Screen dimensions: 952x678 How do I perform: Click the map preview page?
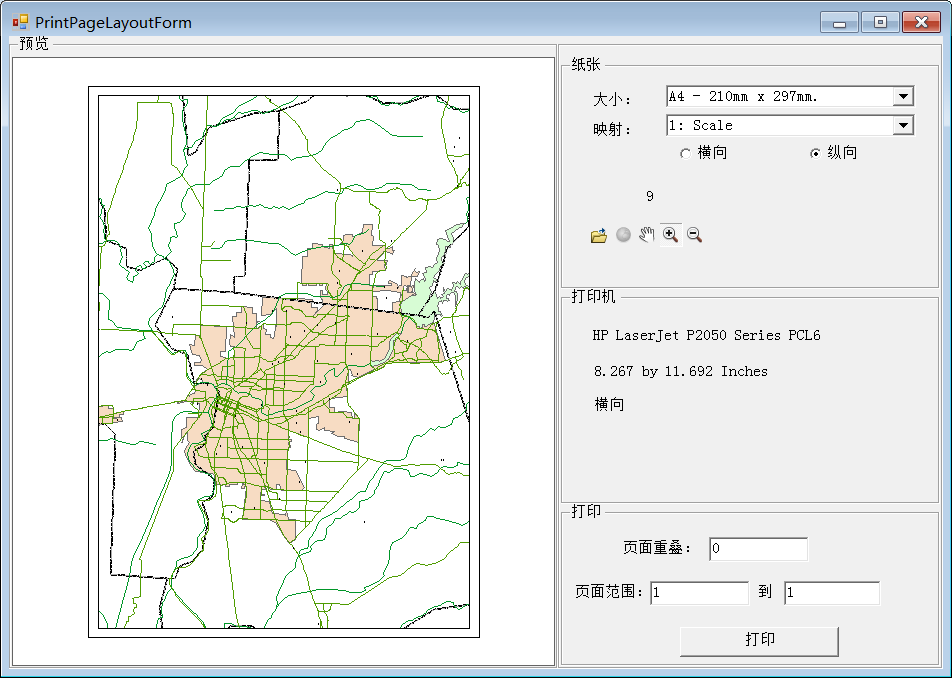284,361
